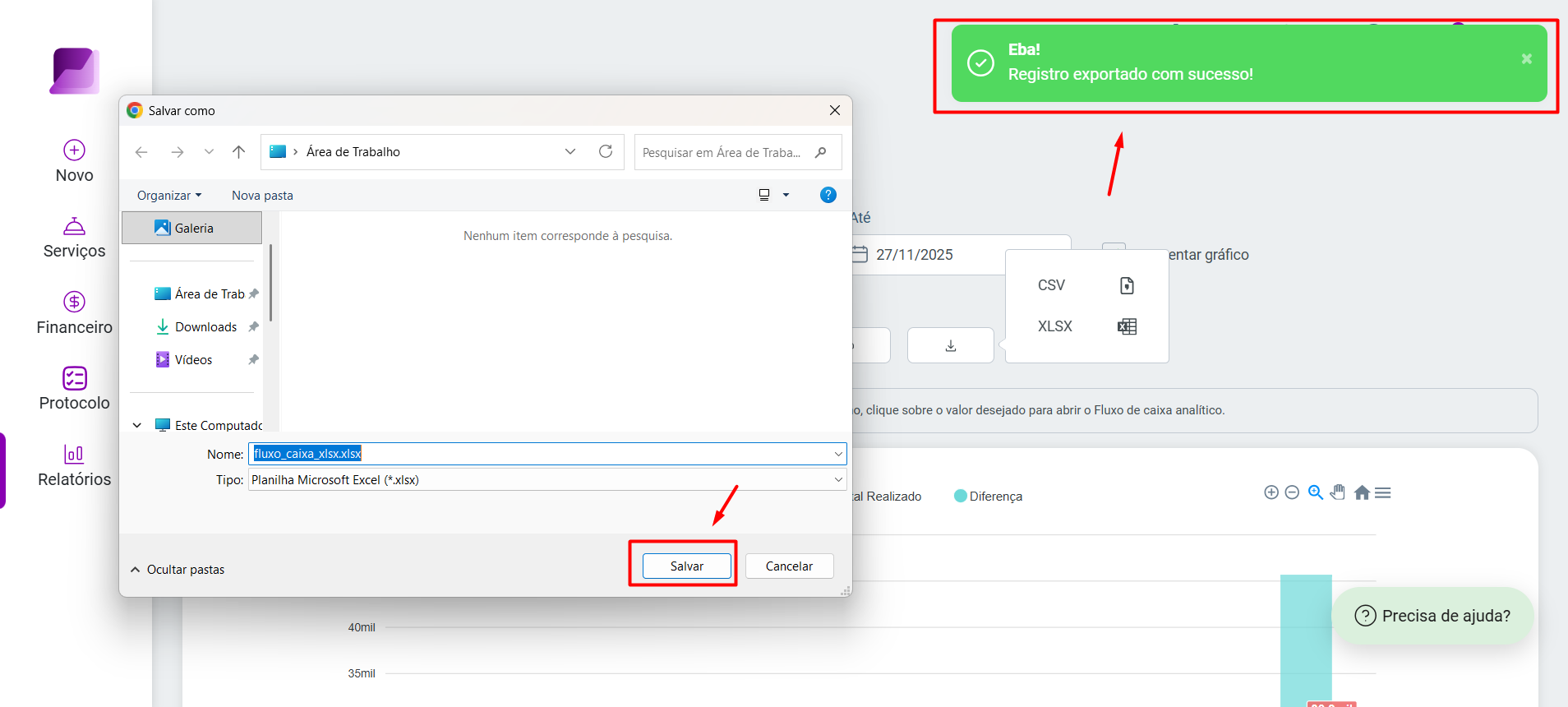Open the Serviços section in sidebar
The image size is (1568, 707).
[x=74, y=238]
